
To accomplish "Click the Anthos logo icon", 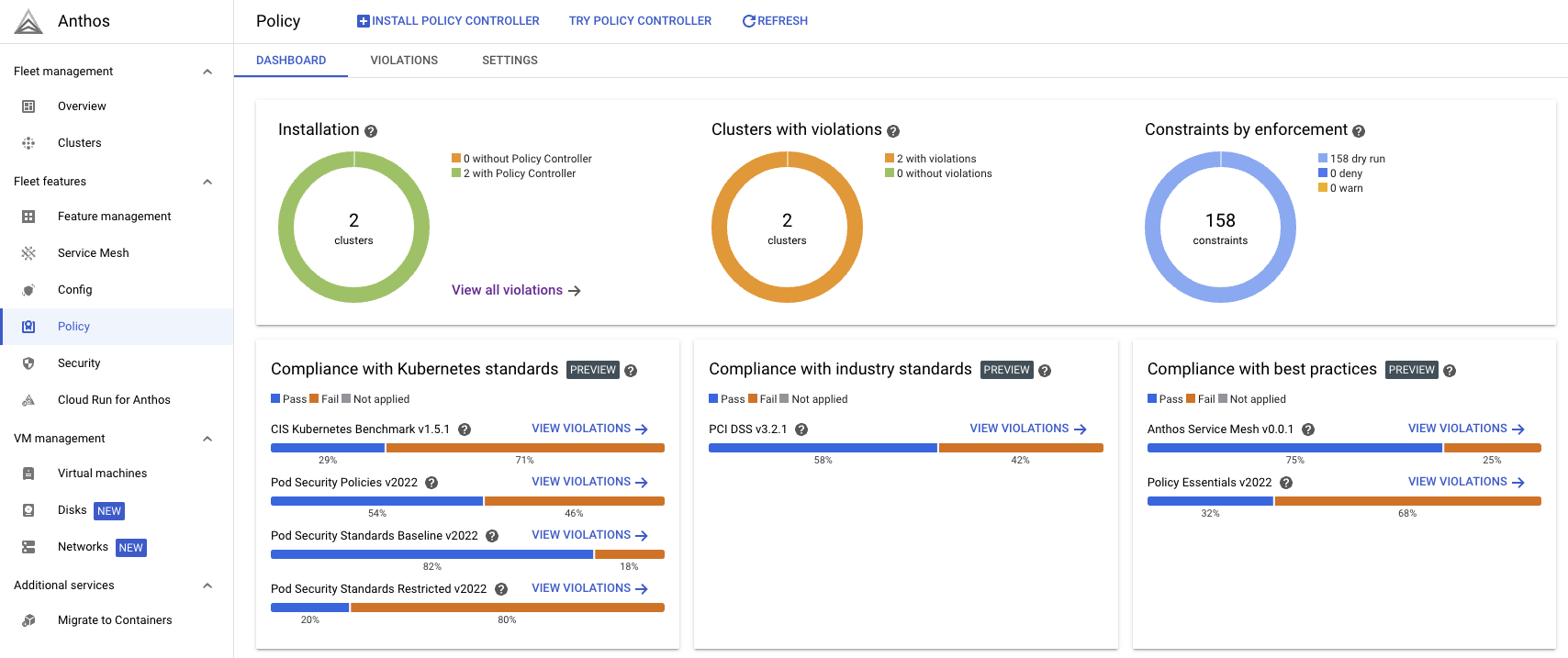I will pos(28,21).
